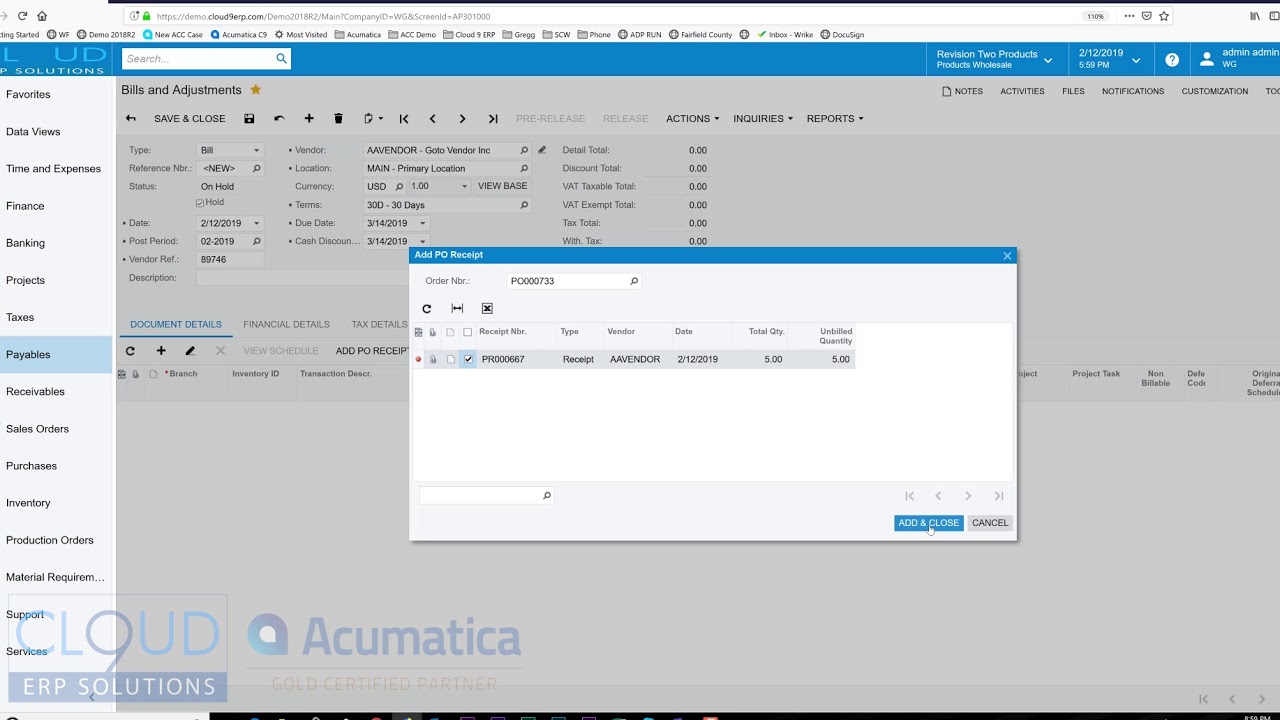Click the delete trash icon in toolbar
1280x720 pixels.
coord(338,119)
